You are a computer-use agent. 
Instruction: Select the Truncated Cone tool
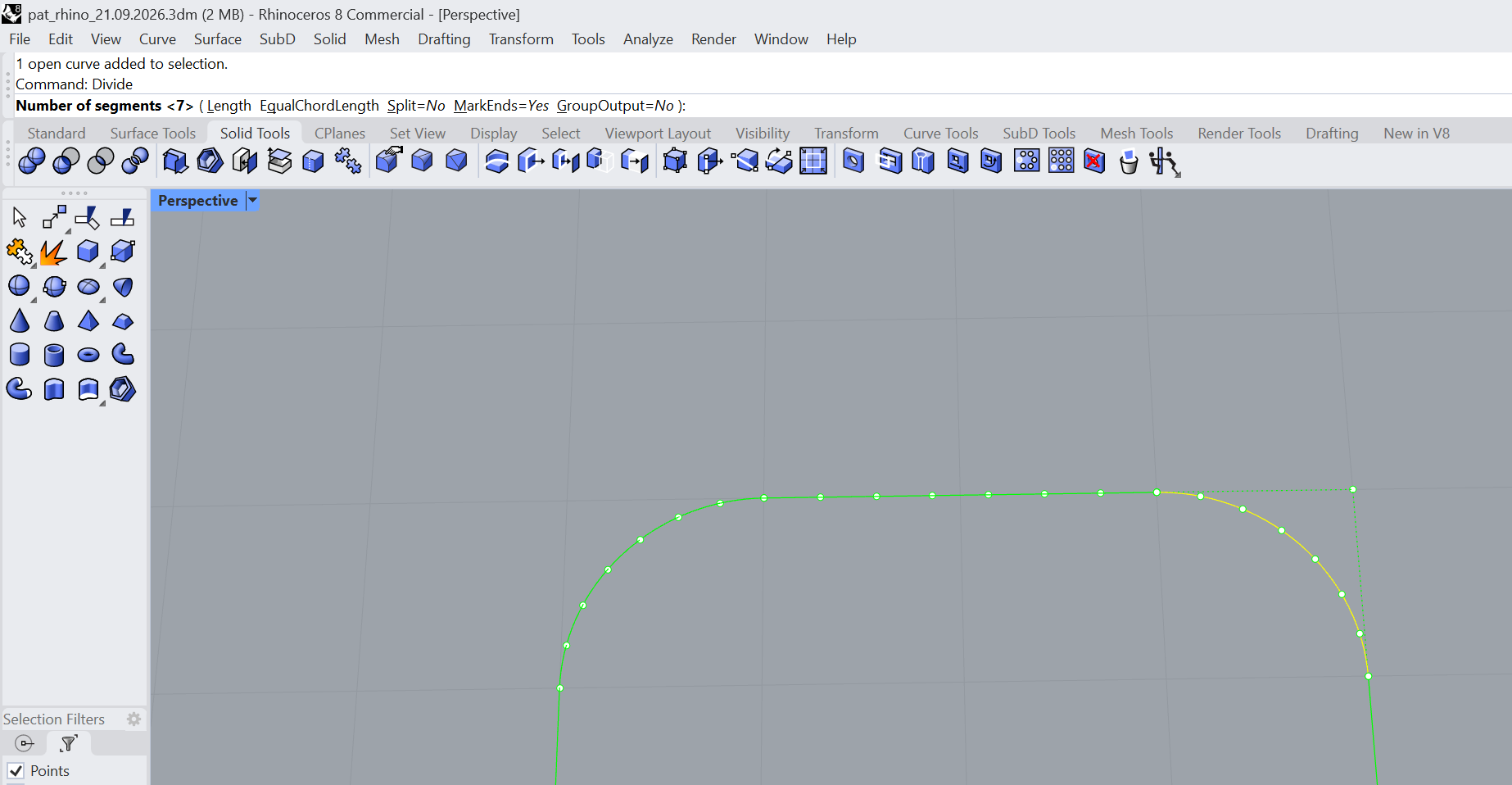[54, 320]
